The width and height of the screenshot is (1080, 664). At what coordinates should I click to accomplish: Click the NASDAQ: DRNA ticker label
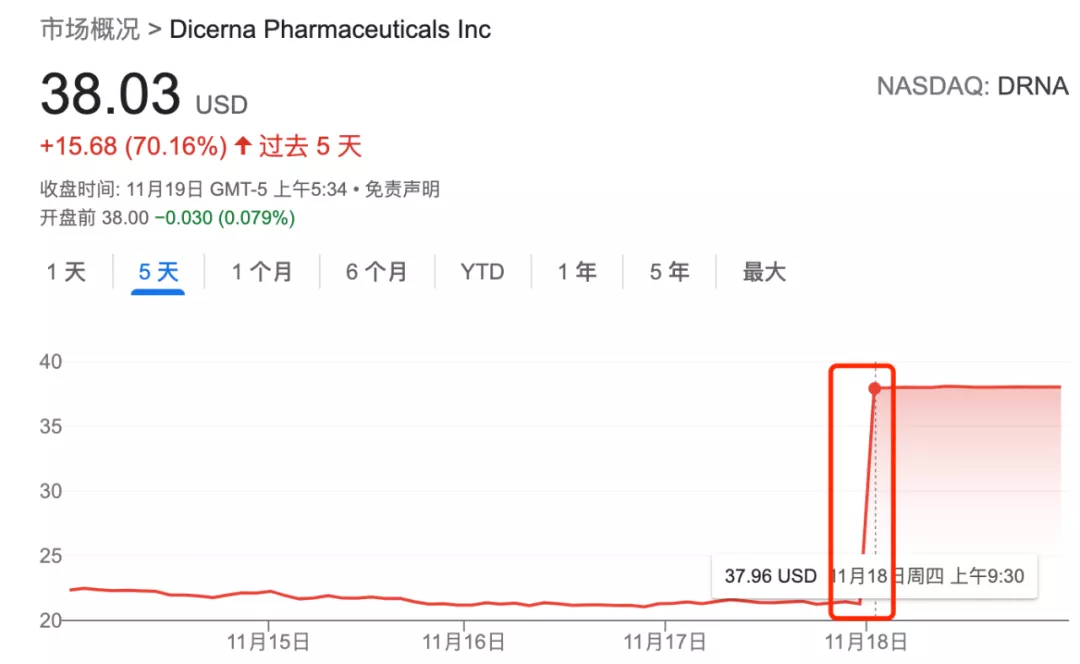point(972,86)
